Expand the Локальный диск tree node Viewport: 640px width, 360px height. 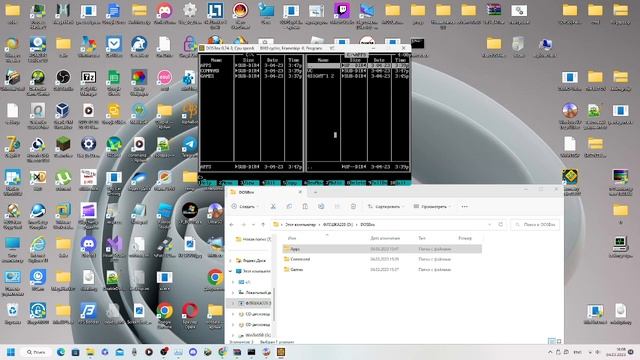pos(233,293)
